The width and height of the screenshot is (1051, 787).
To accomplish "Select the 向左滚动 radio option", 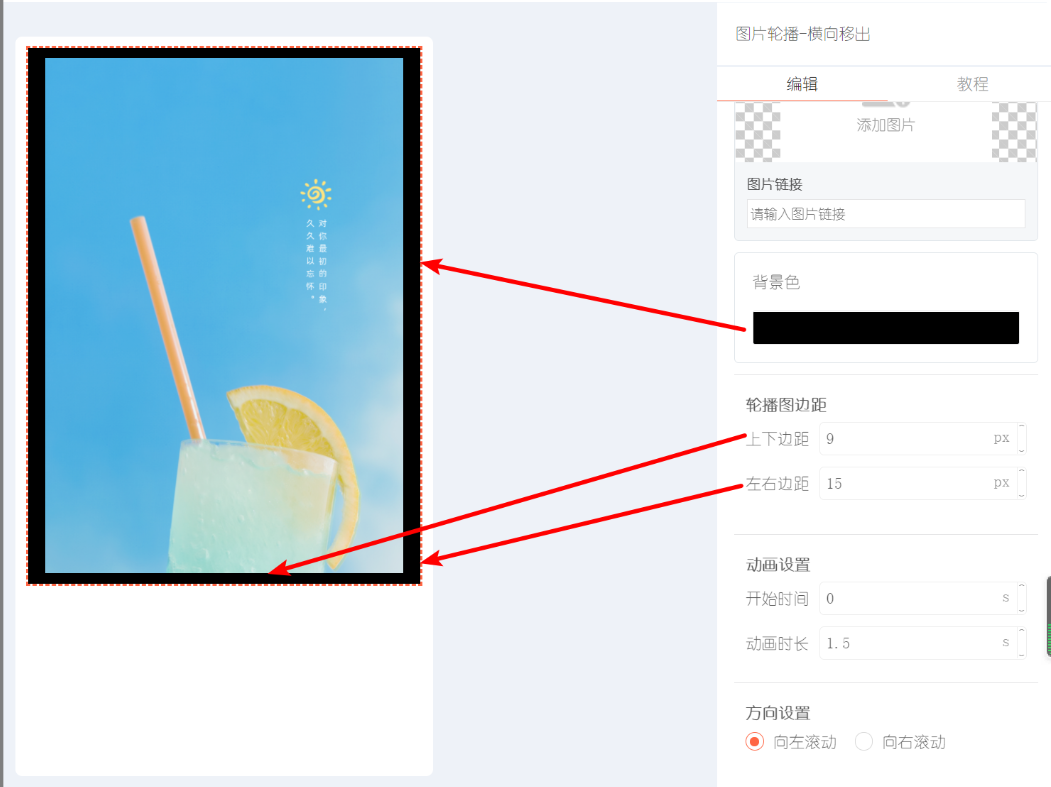I will (755, 742).
